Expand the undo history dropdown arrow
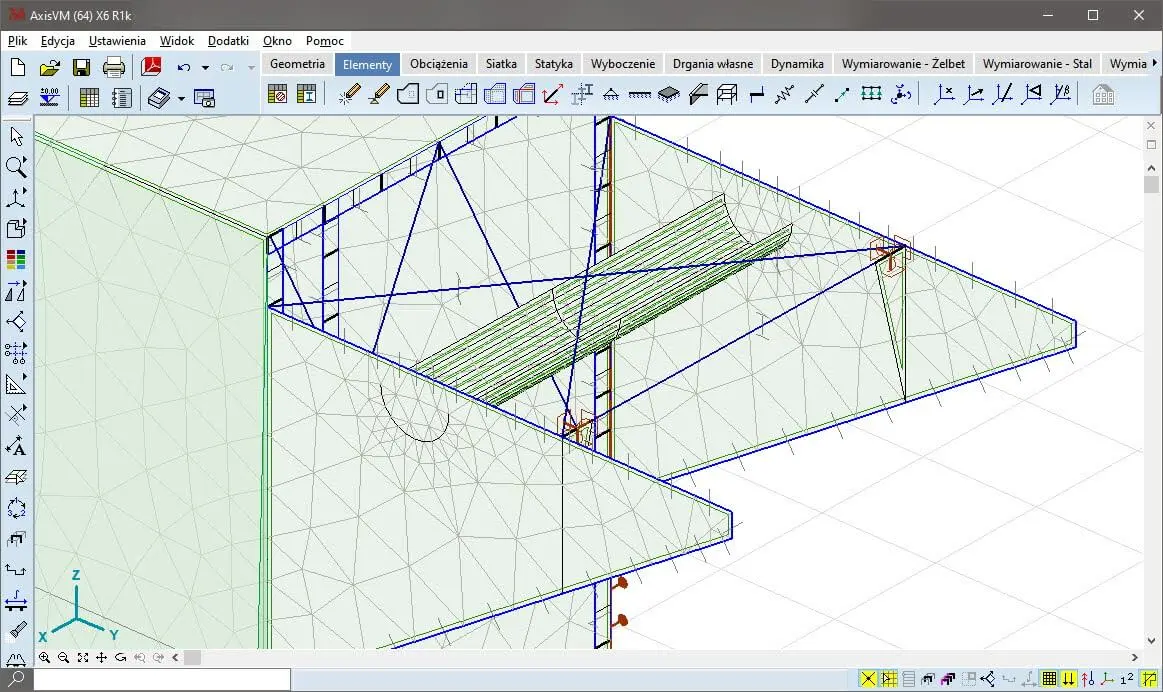The height and width of the screenshot is (692, 1163). tap(205, 68)
